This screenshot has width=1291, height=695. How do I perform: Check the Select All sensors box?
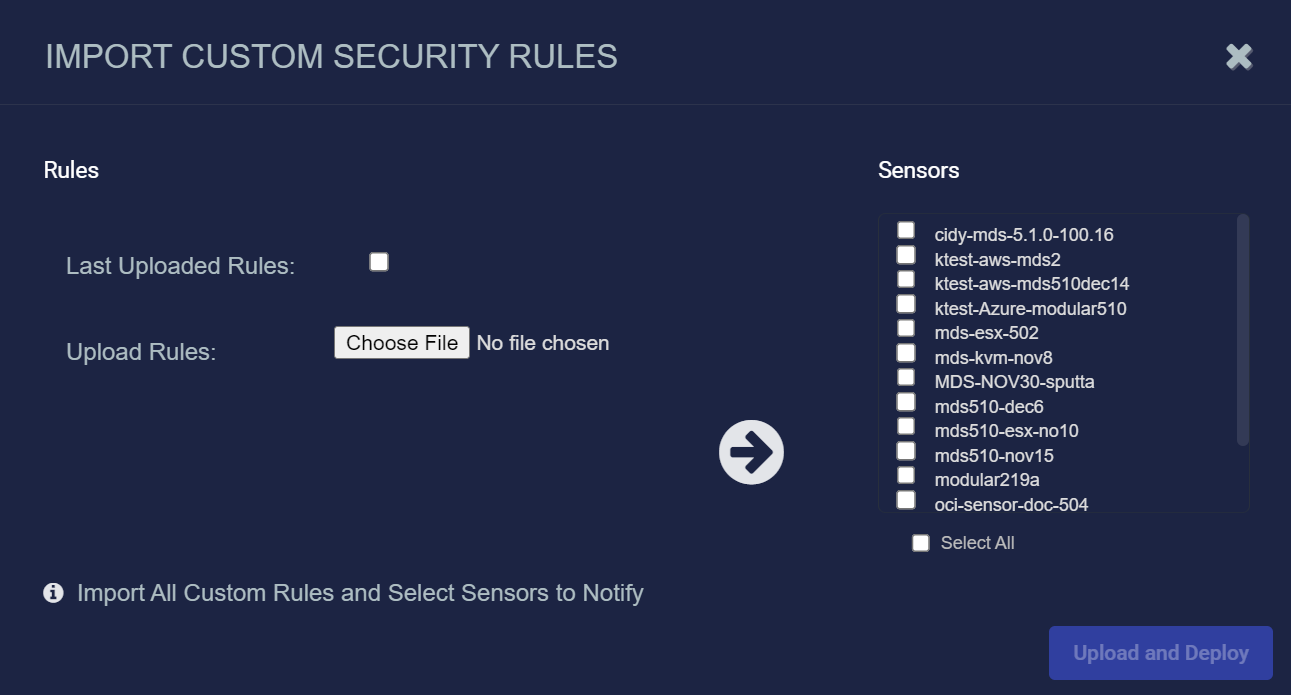(920, 542)
